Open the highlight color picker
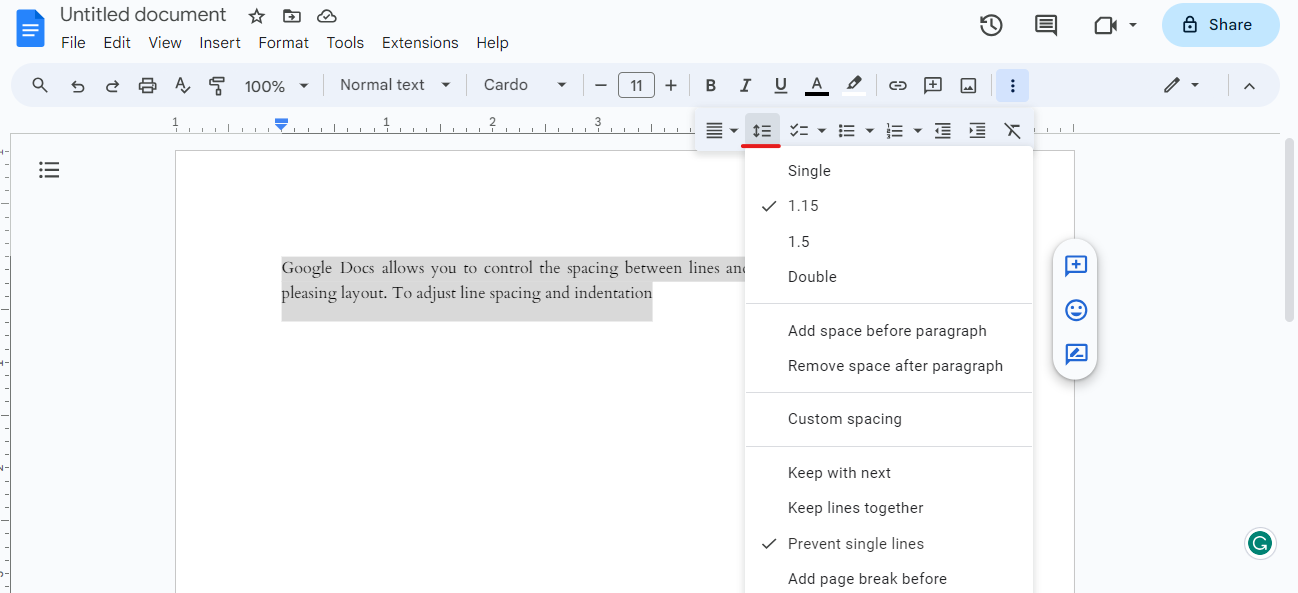 tap(853, 86)
